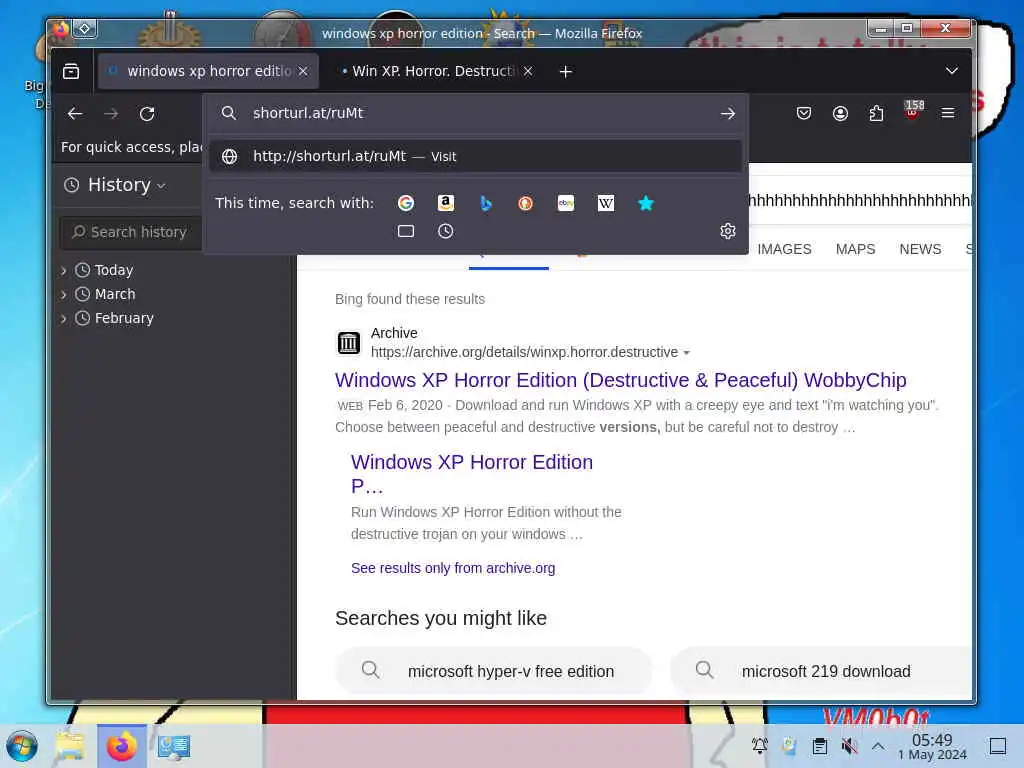Click the Search history field
Image resolution: width=1024 pixels, height=768 pixels.
(x=131, y=232)
